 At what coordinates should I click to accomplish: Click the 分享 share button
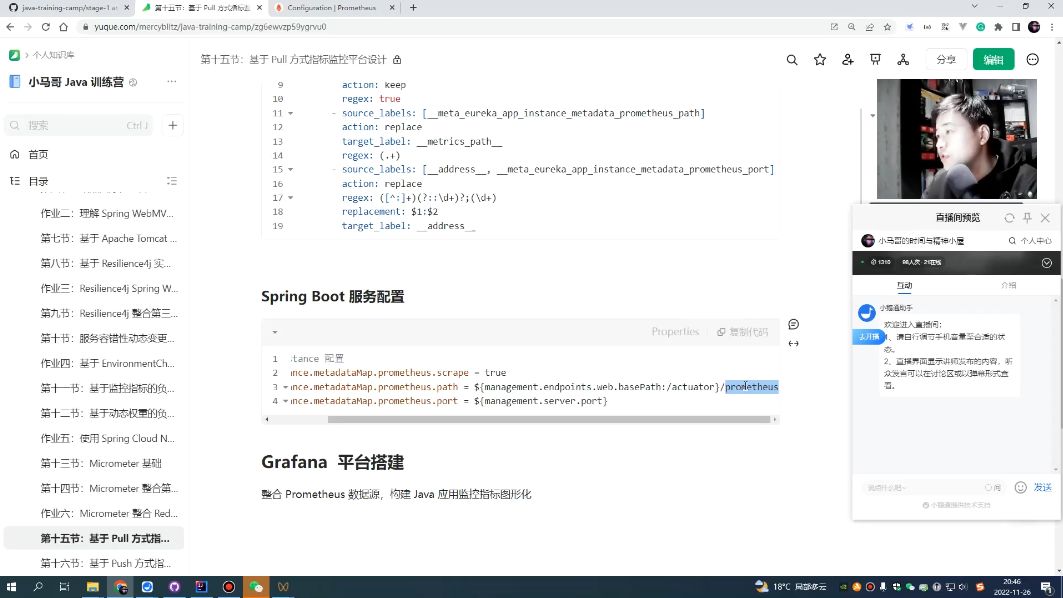pyautogui.click(x=946, y=60)
